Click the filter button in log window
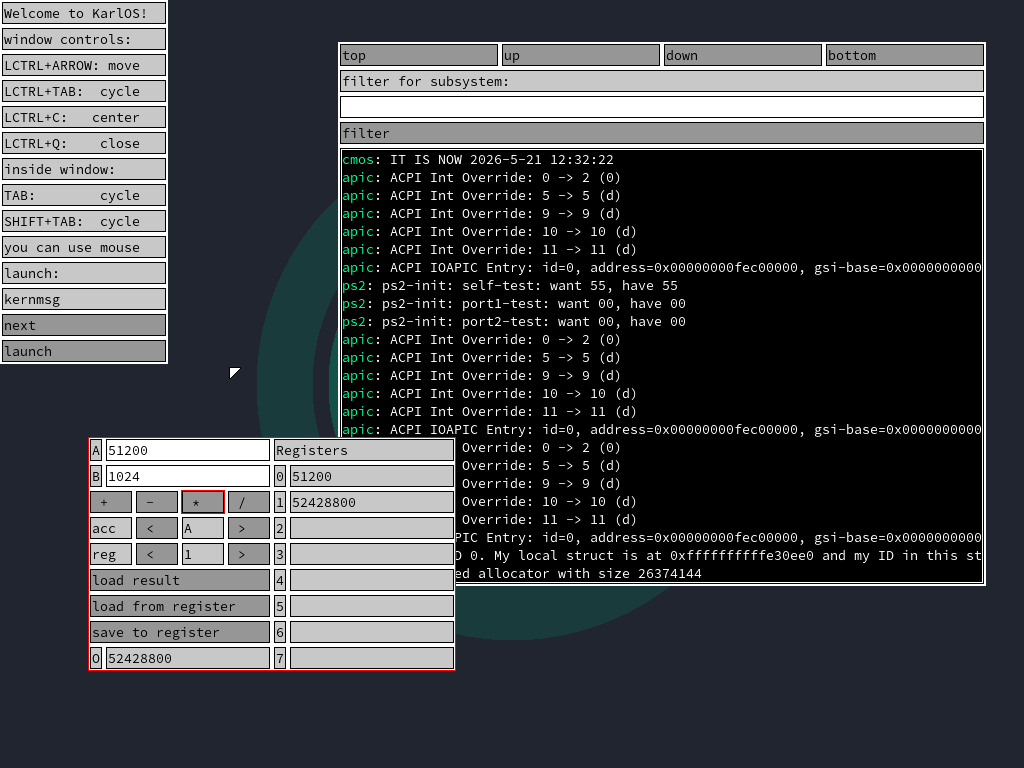The image size is (1024, 768). pos(662,133)
